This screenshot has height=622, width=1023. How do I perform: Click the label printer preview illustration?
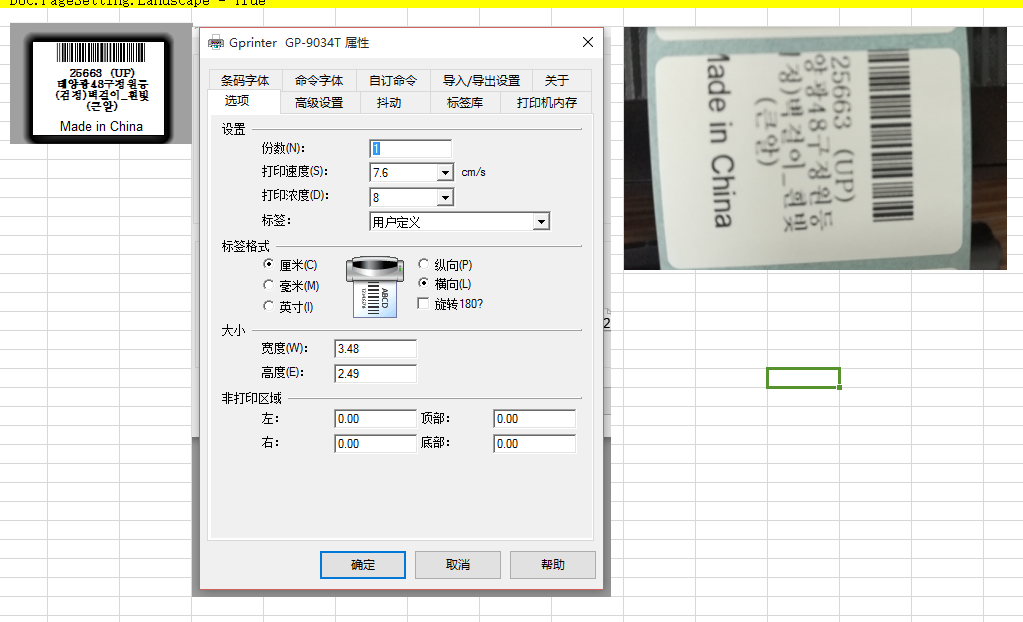[x=374, y=287]
